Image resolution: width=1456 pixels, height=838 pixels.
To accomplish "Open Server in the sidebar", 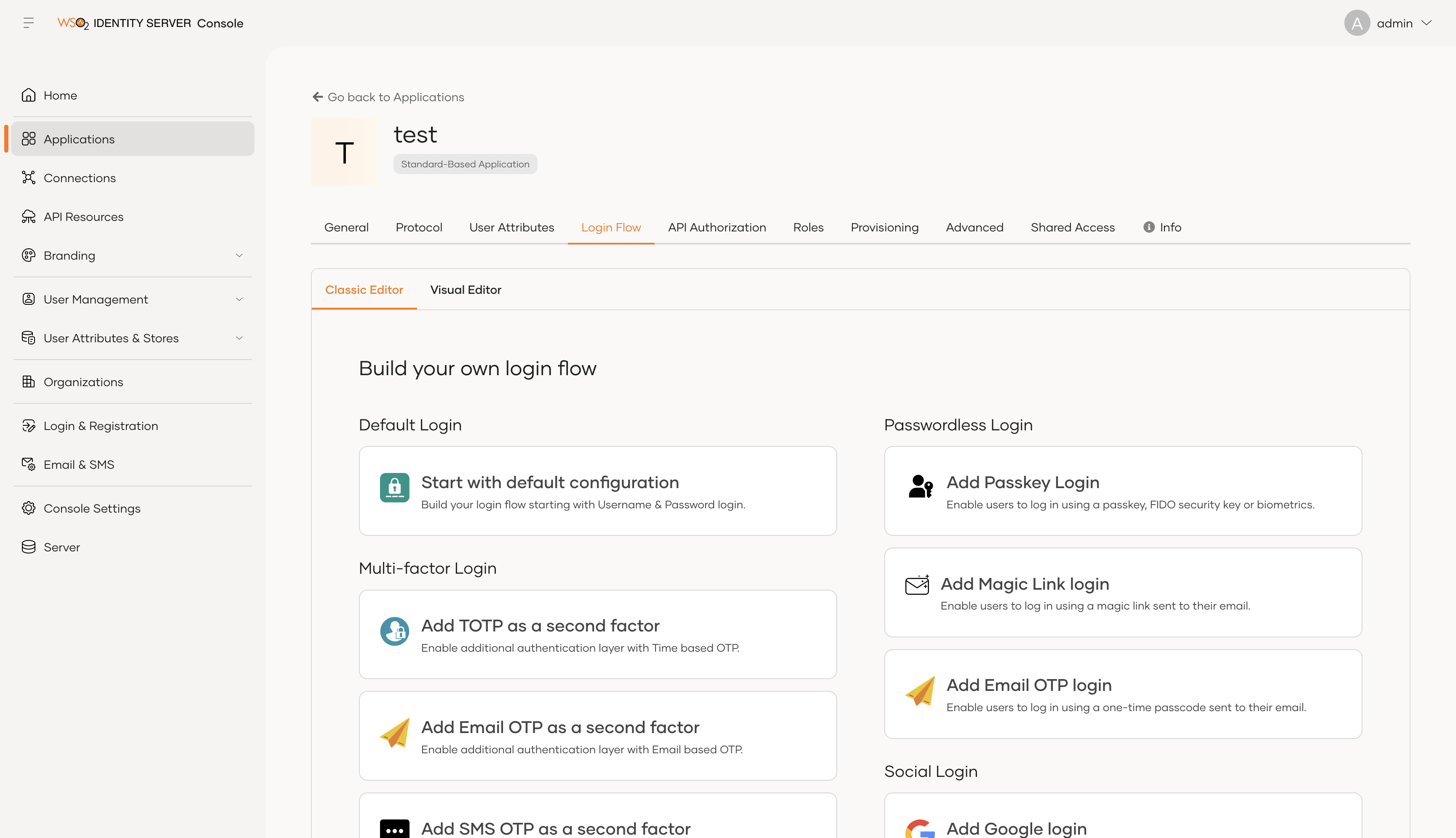I will tap(132, 547).
